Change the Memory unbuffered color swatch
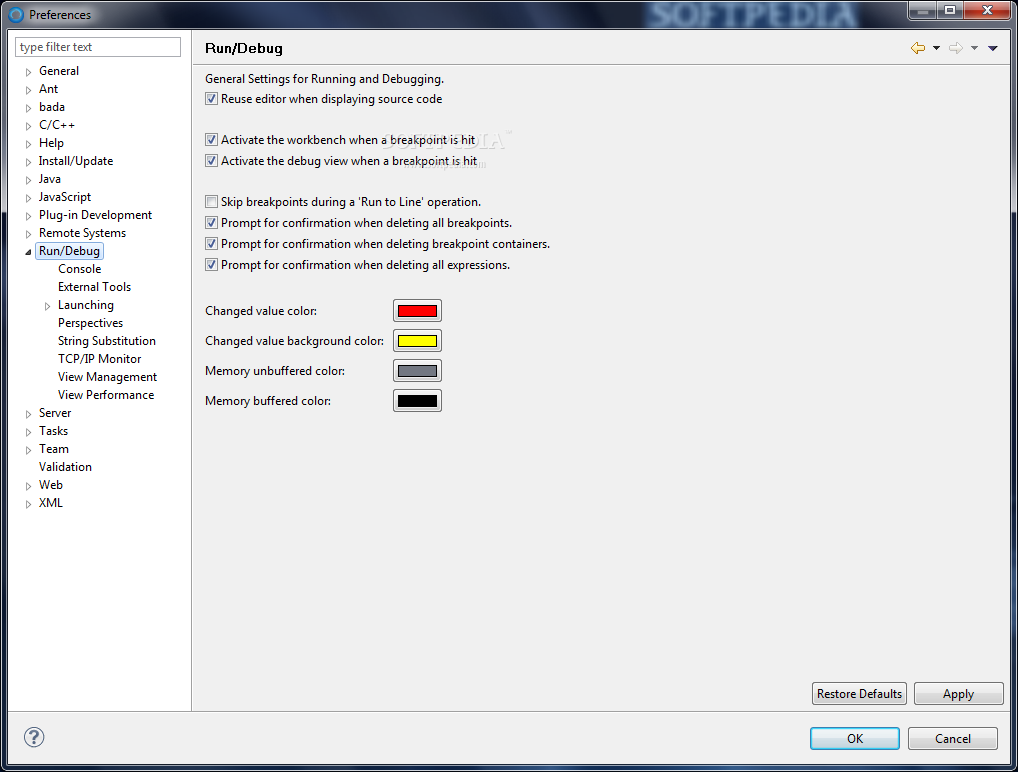This screenshot has width=1018, height=772. click(417, 371)
